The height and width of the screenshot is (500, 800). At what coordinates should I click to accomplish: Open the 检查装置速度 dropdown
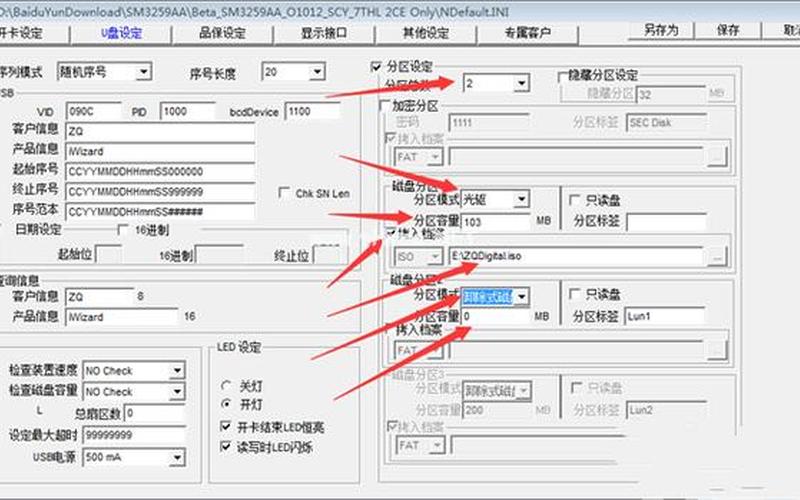[134, 370]
